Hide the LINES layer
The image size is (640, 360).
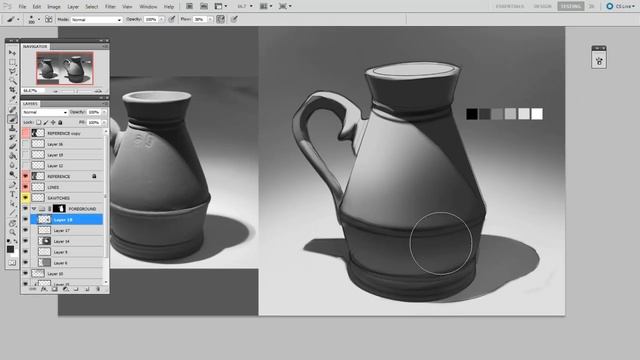click(25, 187)
